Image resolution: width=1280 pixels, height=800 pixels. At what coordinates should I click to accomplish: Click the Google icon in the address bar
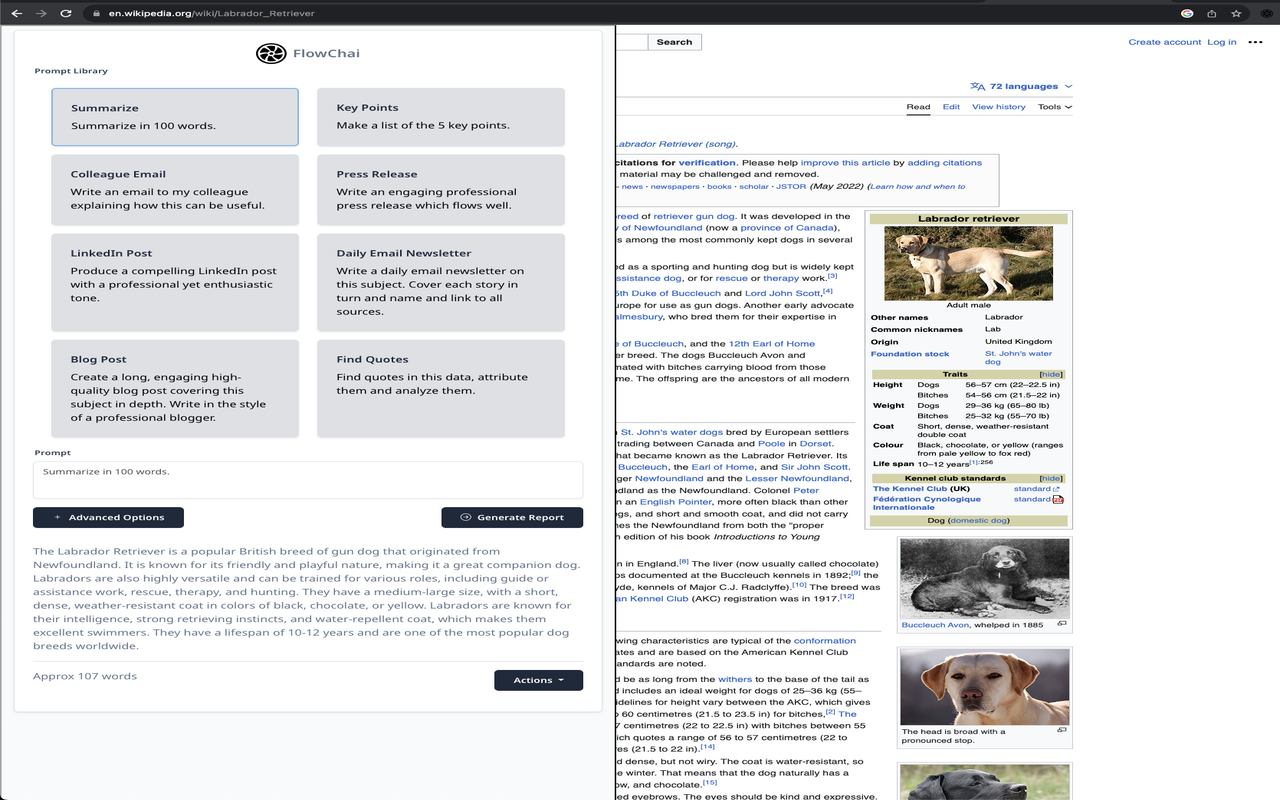(x=1187, y=13)
